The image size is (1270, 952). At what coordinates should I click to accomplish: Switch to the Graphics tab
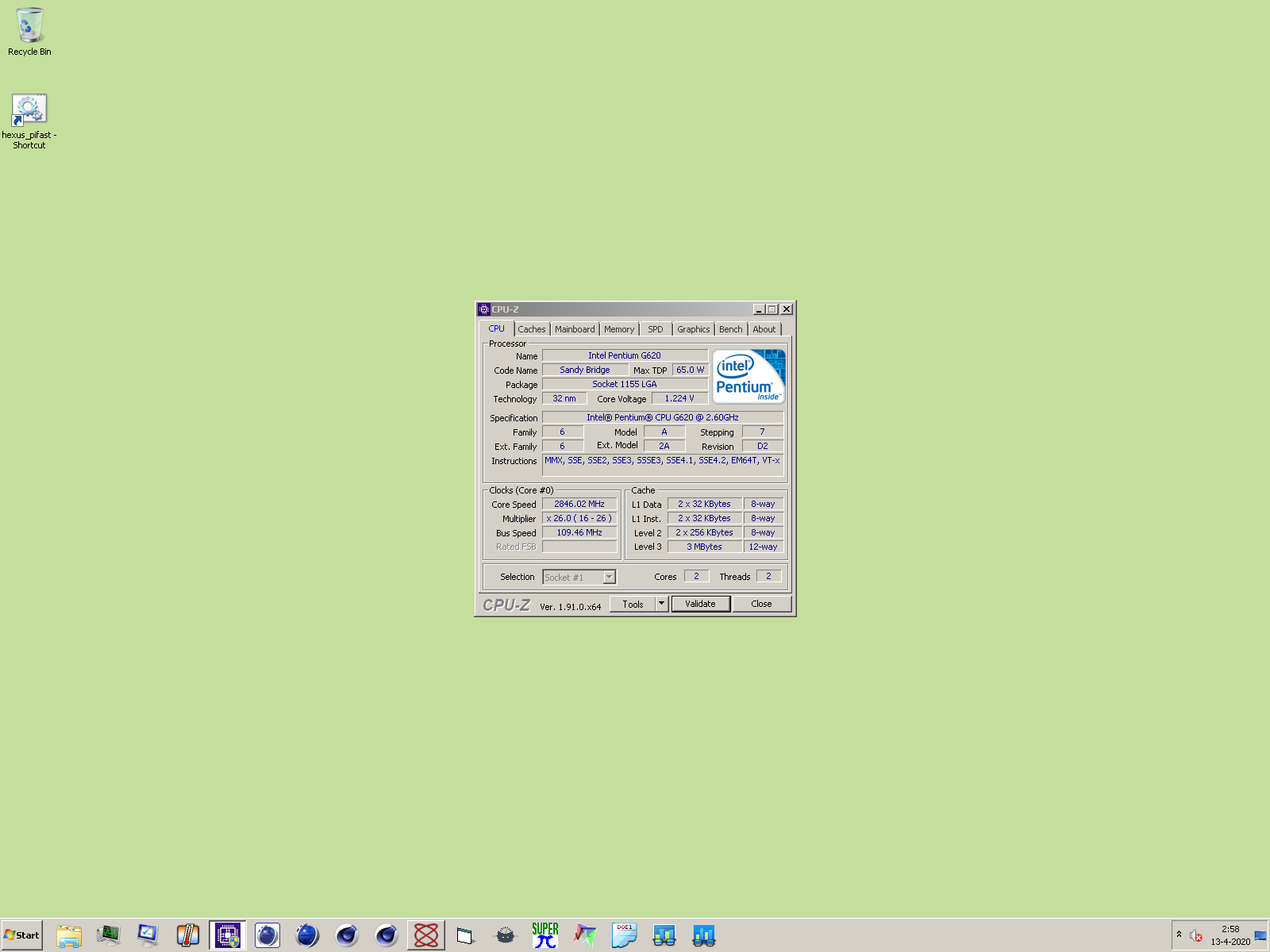pyautogui.click(x=694, y=329)
